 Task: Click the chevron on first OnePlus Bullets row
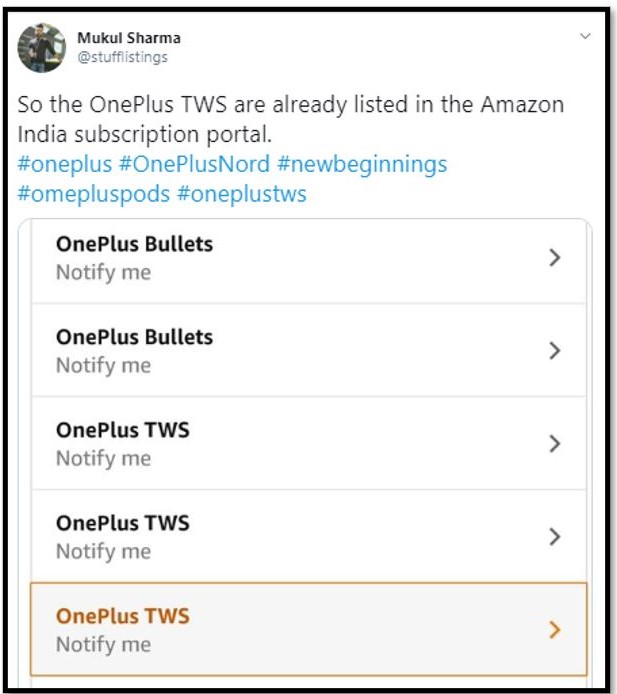click(x=555, y=258)
